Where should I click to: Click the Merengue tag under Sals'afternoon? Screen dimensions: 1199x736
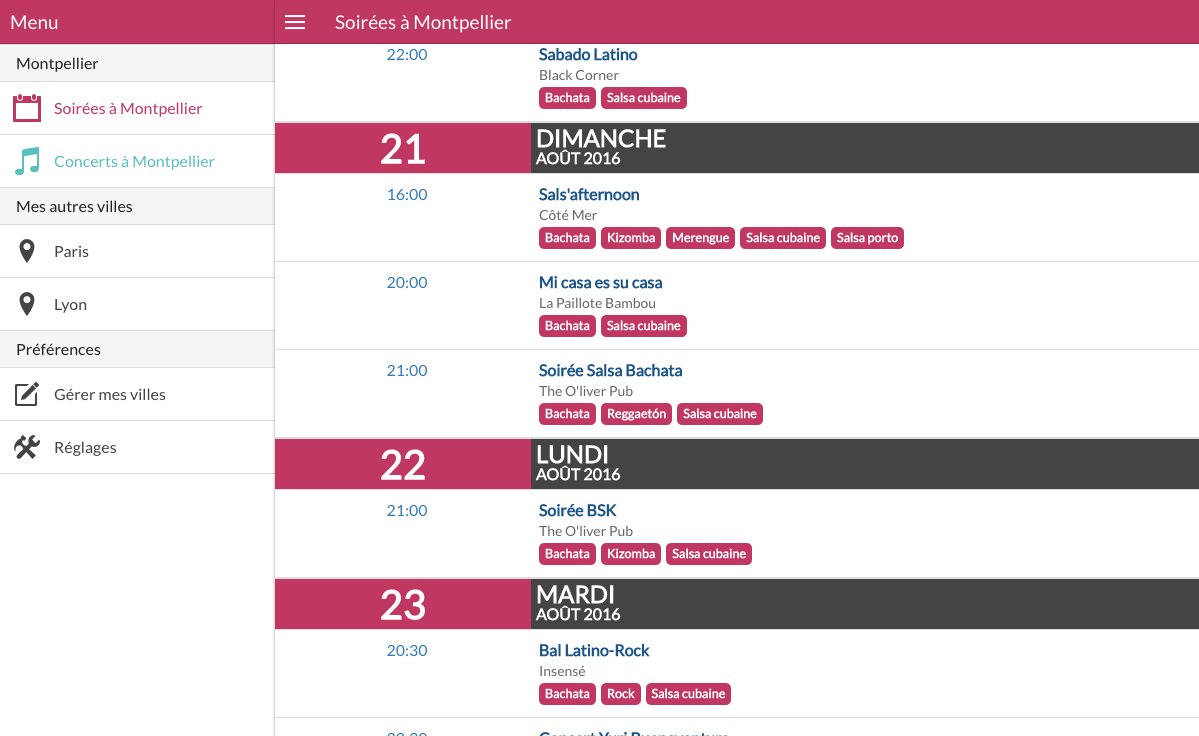[700, 238]
